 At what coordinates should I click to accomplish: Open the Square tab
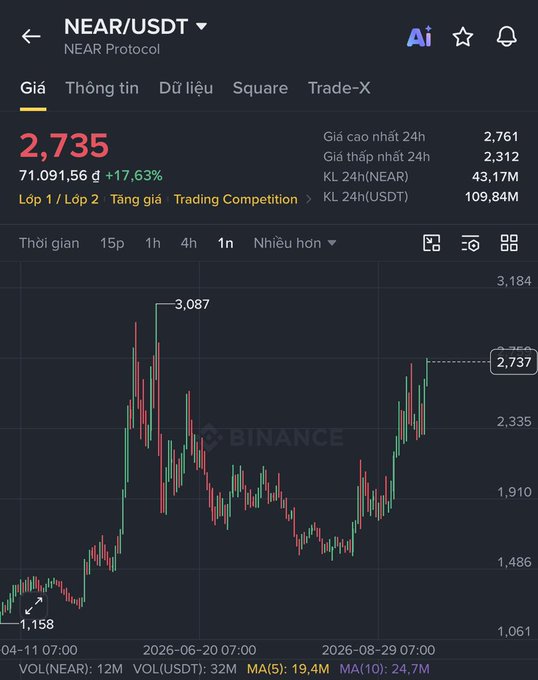(260, 88)
